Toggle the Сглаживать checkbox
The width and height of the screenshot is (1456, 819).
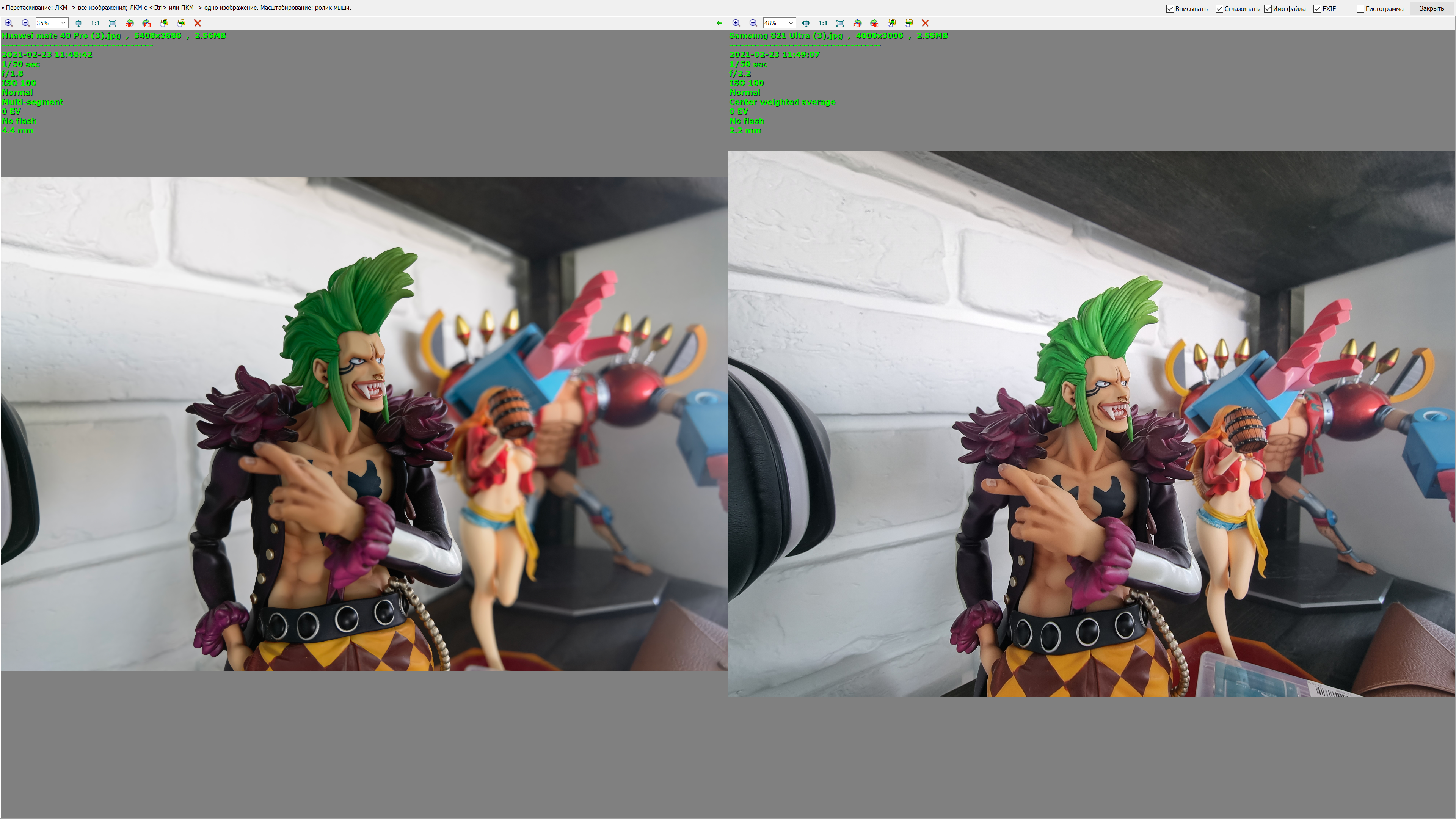[1219, 8]
